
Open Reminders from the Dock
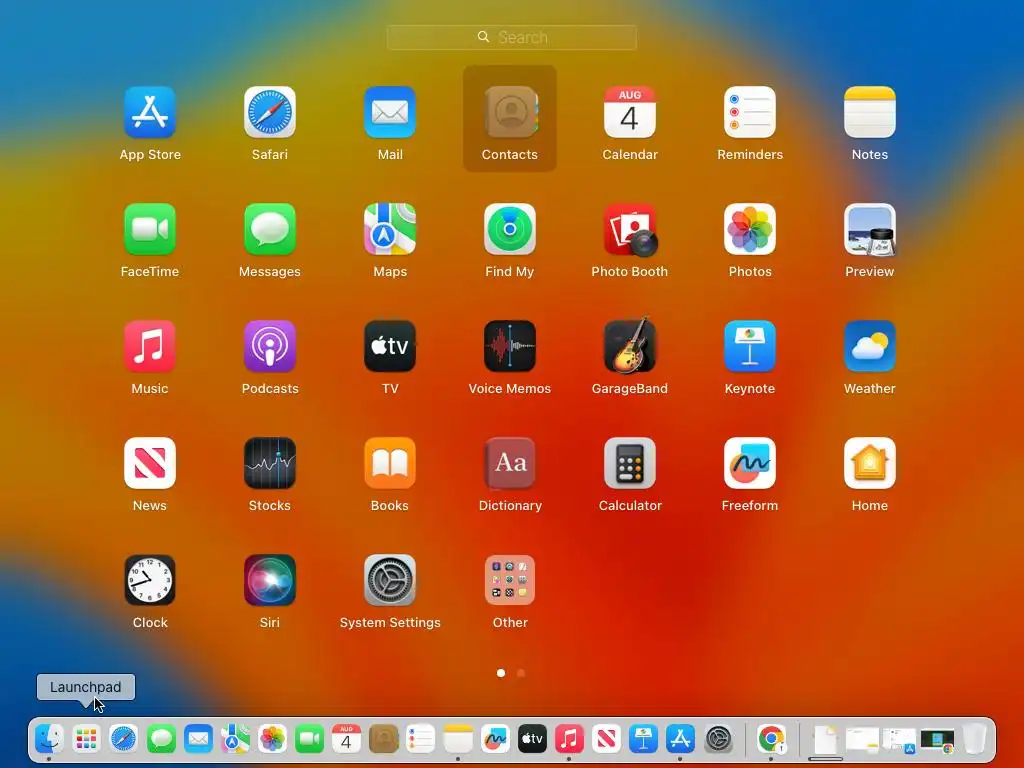(x=421, y=739)
